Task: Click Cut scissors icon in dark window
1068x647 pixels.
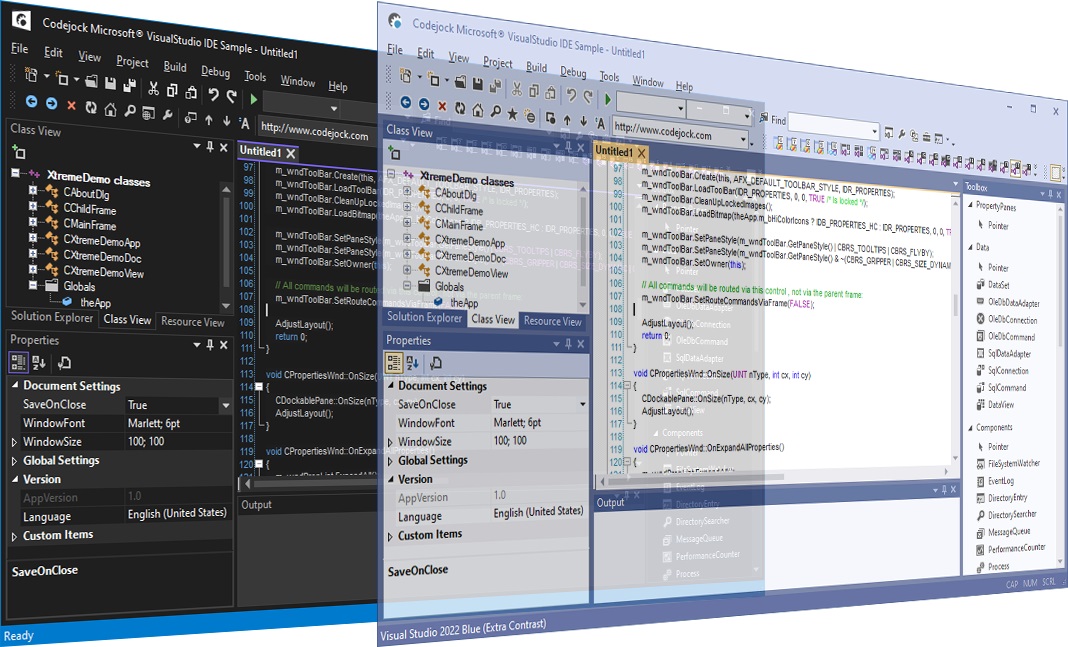Action: point(154,89)
